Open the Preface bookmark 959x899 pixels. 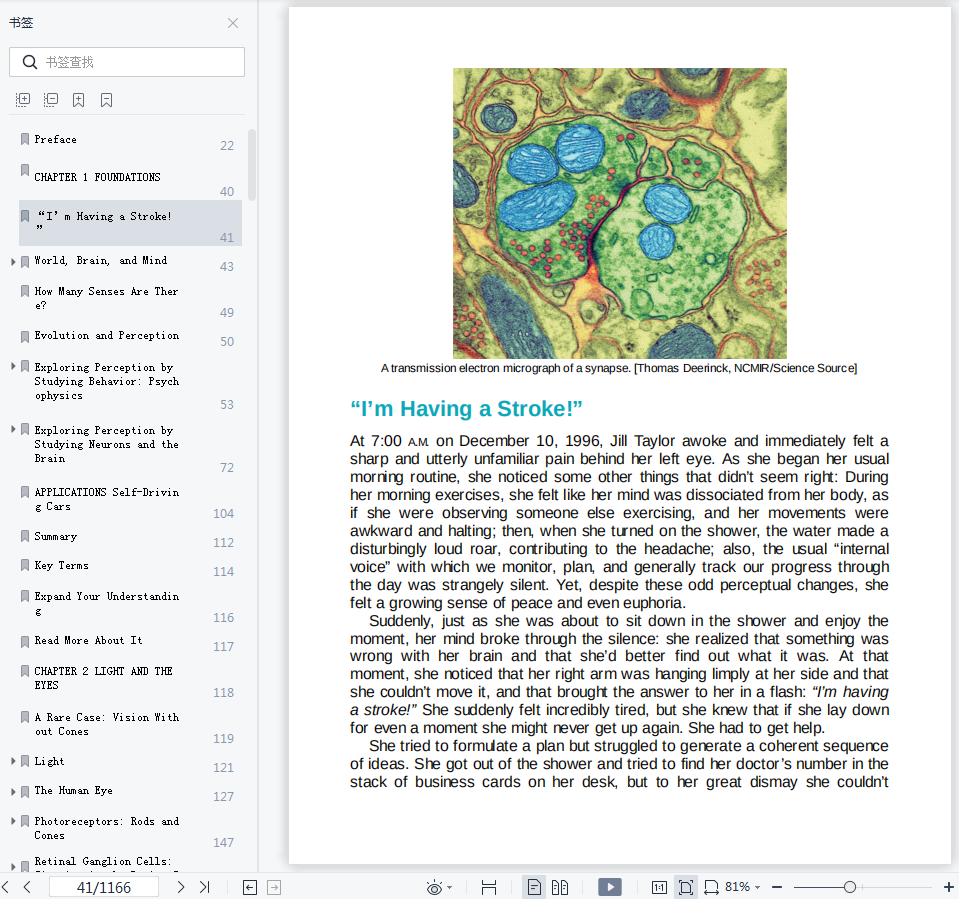point(56,139)
